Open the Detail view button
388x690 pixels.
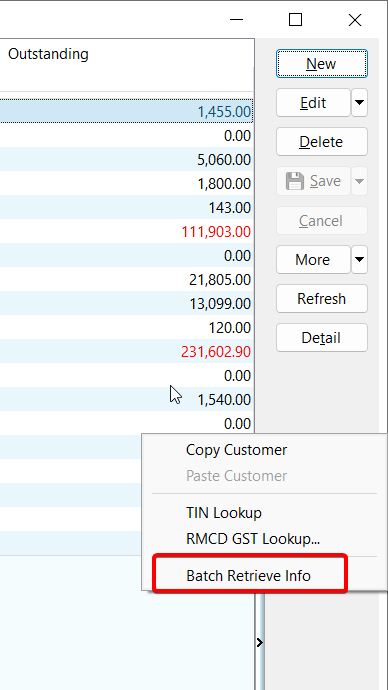[322, 338]
